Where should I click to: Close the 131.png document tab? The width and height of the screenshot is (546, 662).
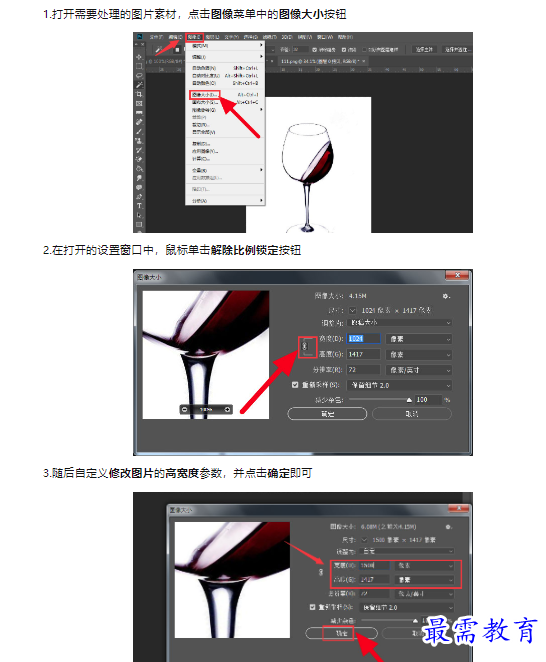(x=364, y=61)
